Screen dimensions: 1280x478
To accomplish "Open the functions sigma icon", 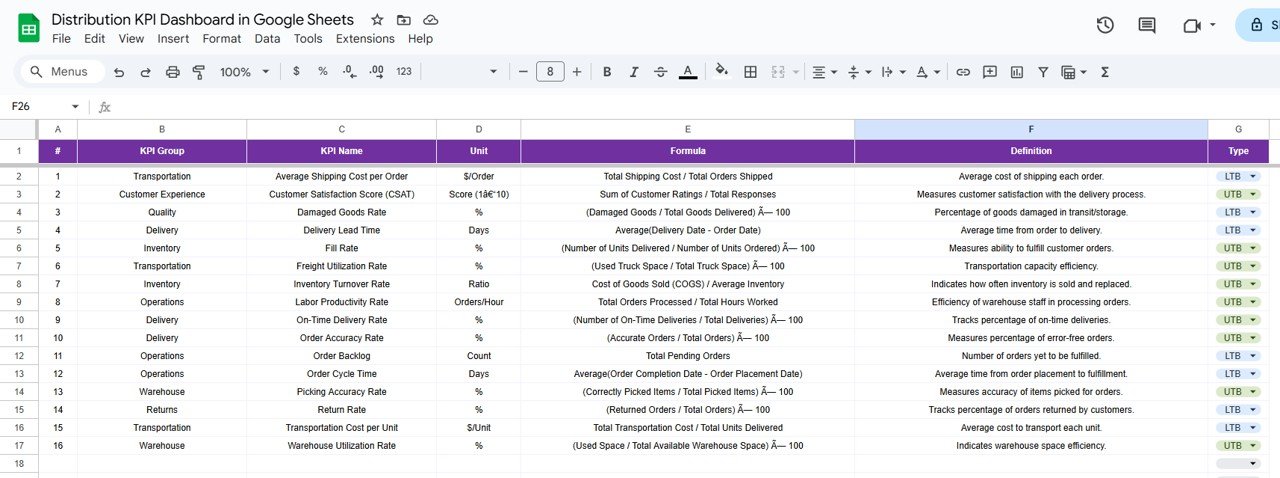I will click(x=1105, y=72).
